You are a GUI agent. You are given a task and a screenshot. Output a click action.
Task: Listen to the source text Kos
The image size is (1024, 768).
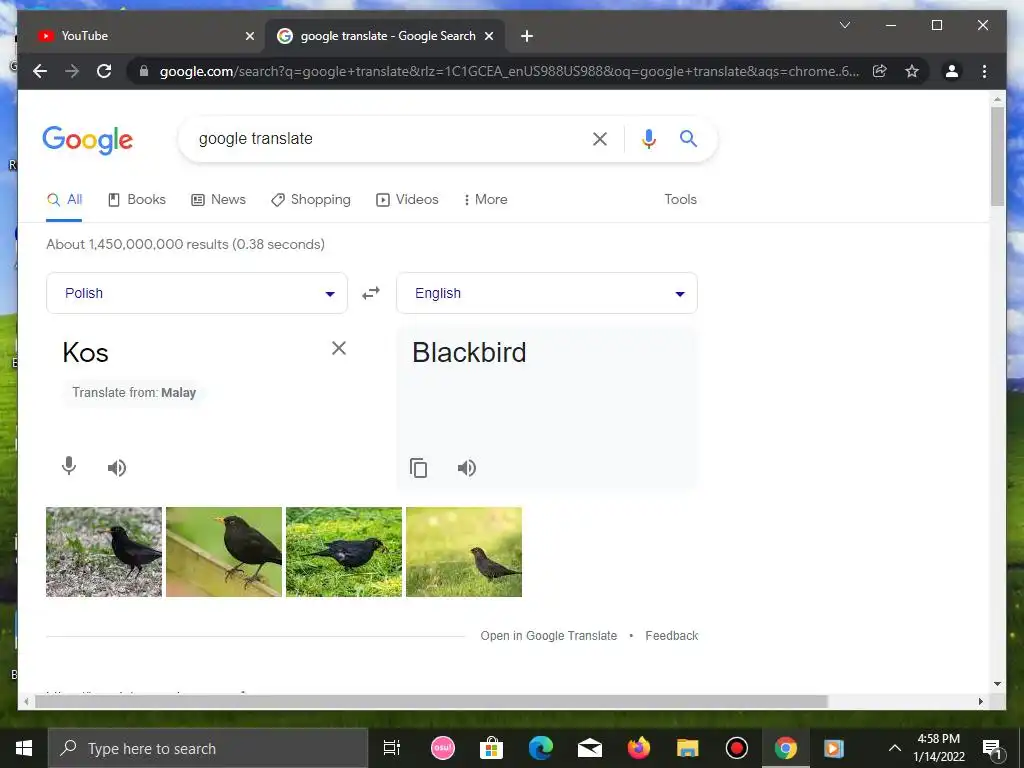click(x=117, y=468)
